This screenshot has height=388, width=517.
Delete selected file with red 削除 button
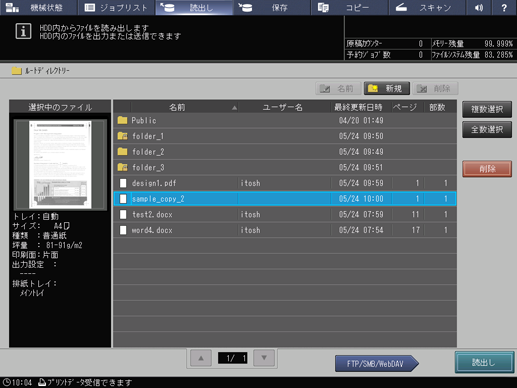[x=487, y=169]
